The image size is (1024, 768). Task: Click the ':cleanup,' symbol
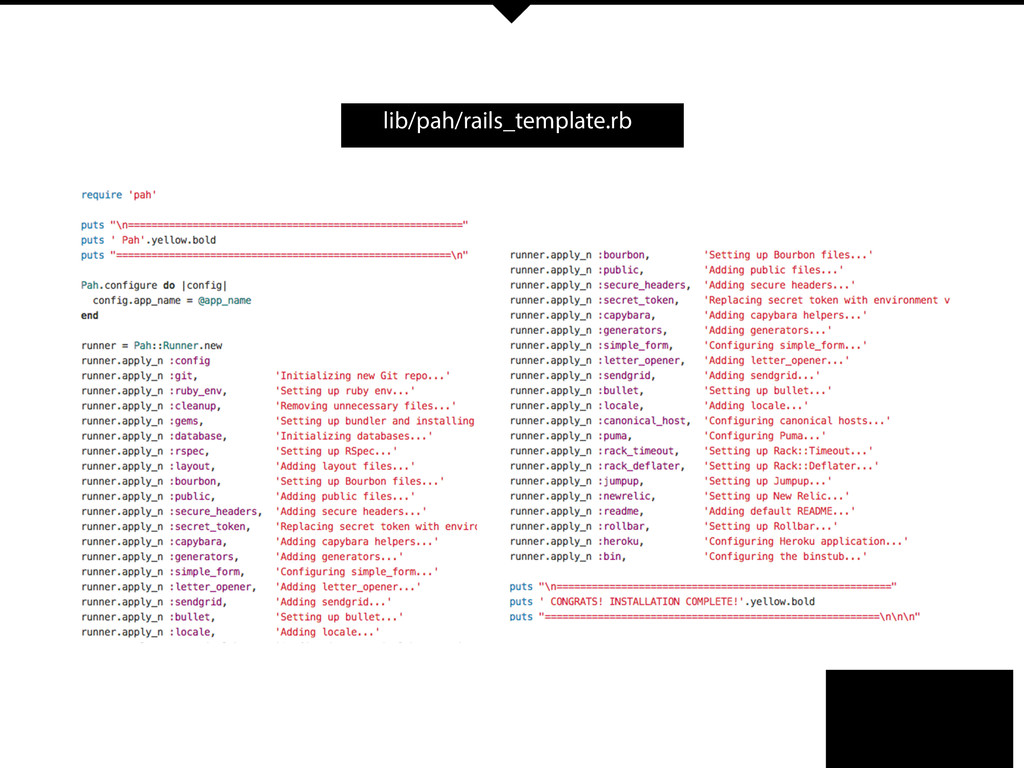click(x=195, y=406)
